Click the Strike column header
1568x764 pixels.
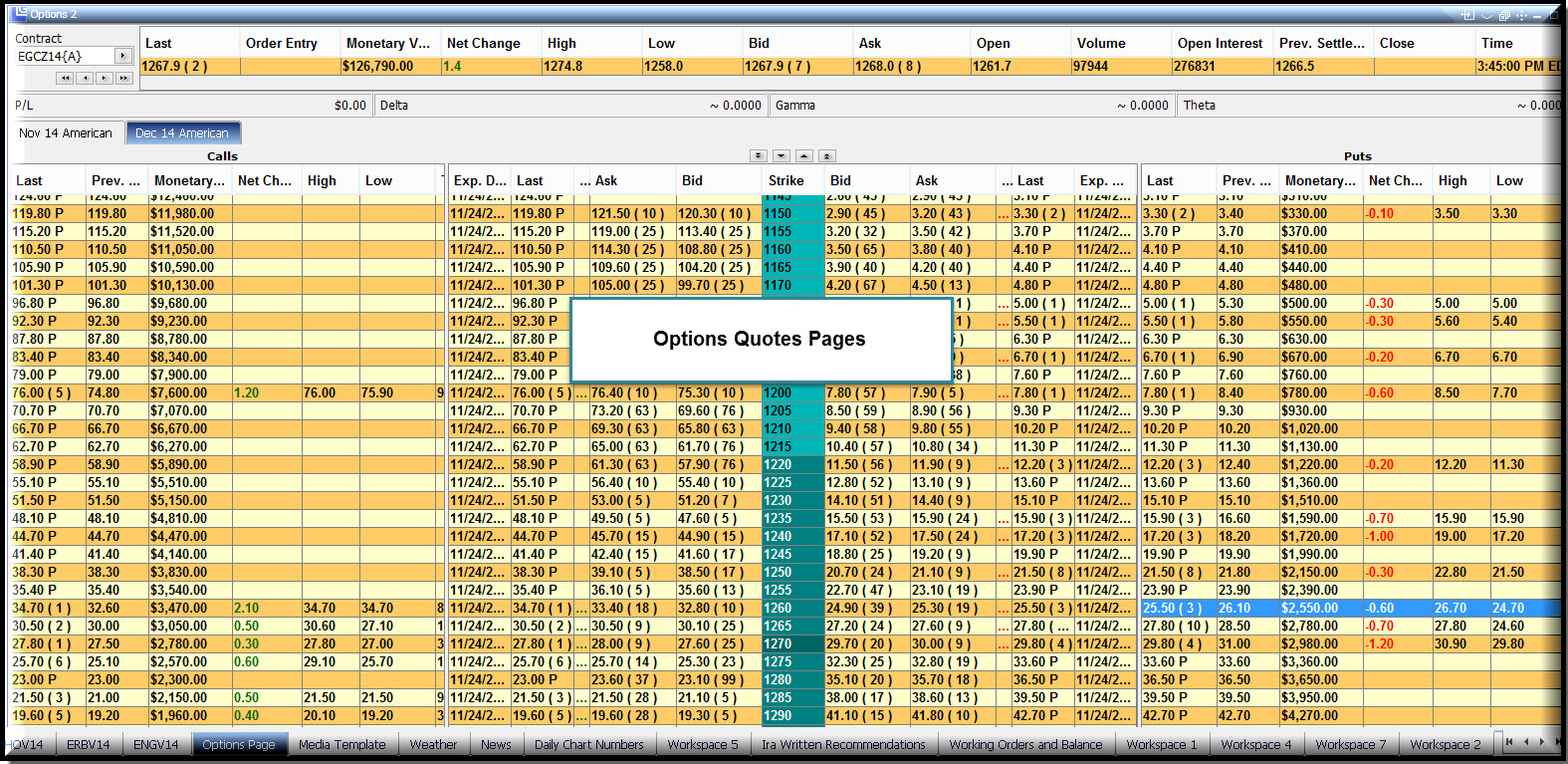792,180
